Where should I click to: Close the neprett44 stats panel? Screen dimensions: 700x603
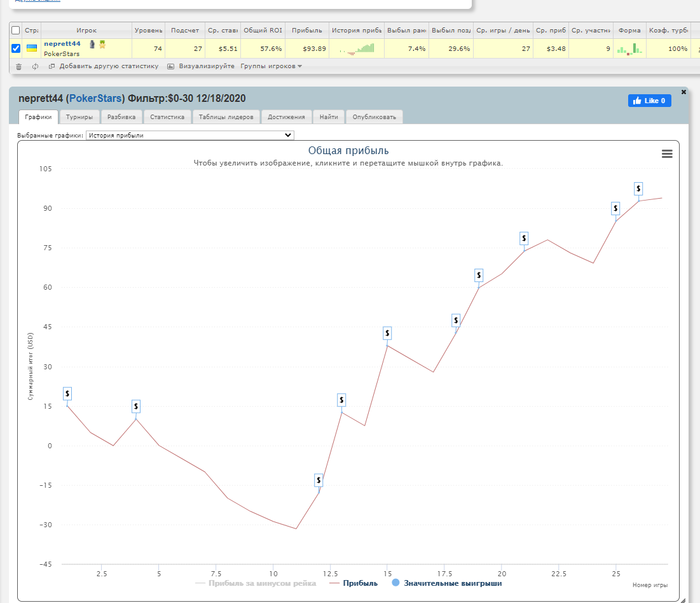coord(683,92)
